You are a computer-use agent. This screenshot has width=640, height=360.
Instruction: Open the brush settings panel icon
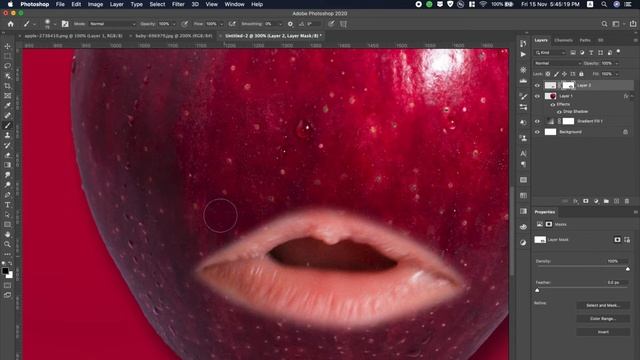[x=65, y=24]
